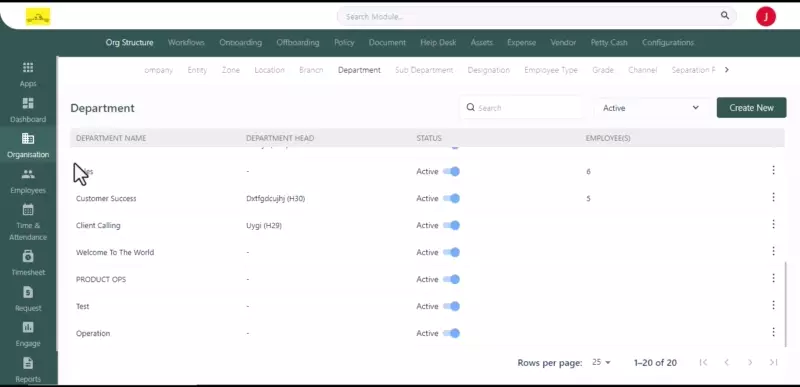Open Time & Attendance calendar icon

pyautogui.click(x=28, y=209)
